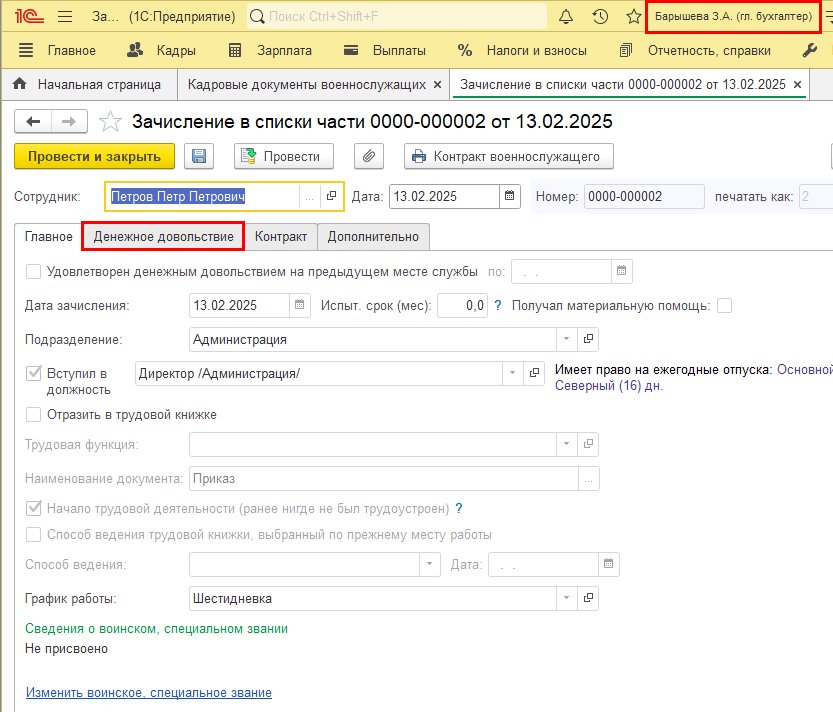Save document with floppy disk icon
Viewport: 833px width, 712px height.
[199, 156]
